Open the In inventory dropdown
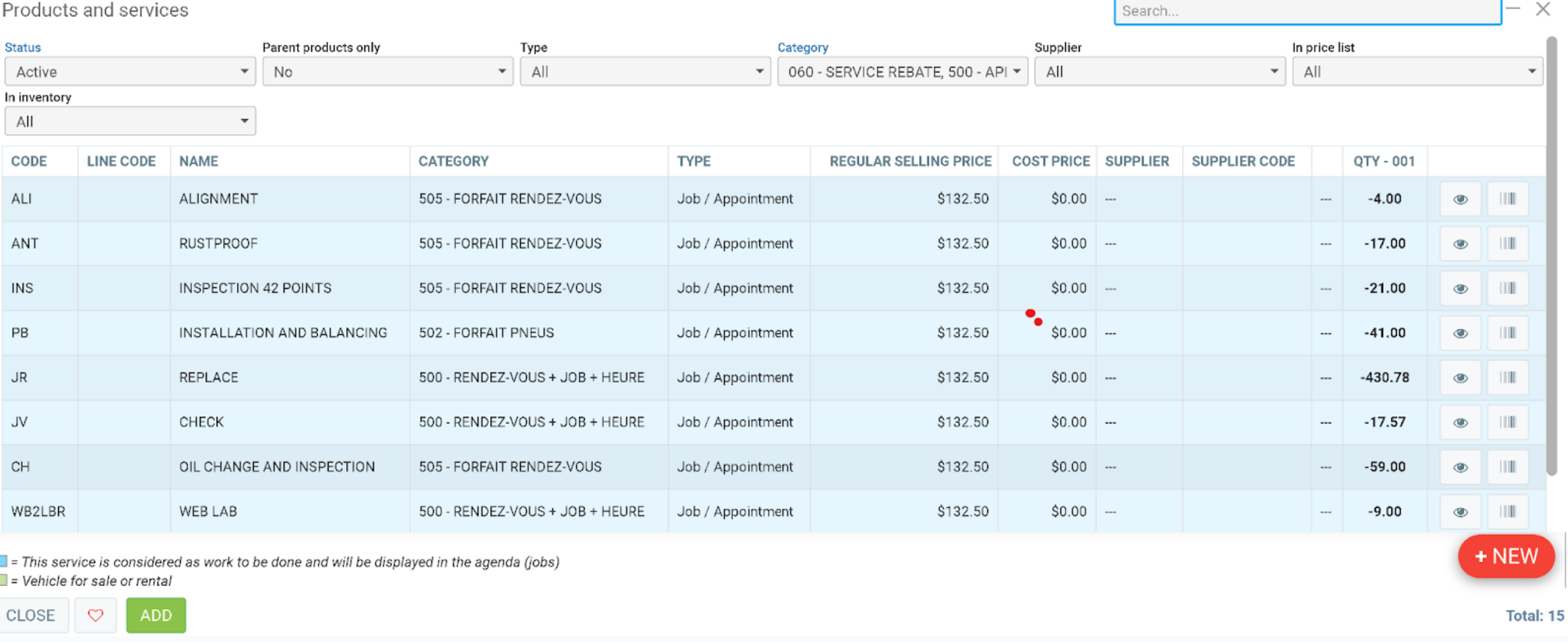 pyautogui.click(x=130, y=122)
